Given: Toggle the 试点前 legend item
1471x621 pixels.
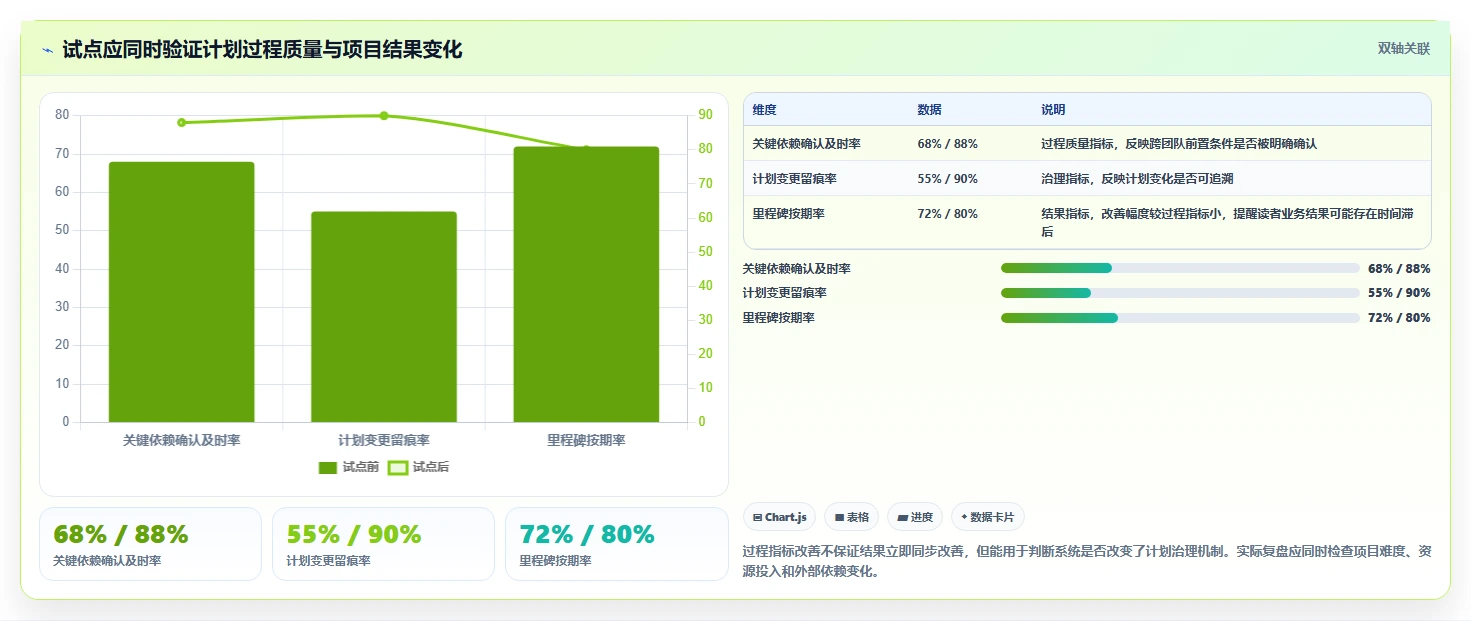Looking at the screenshot, I should click(349, 467).
